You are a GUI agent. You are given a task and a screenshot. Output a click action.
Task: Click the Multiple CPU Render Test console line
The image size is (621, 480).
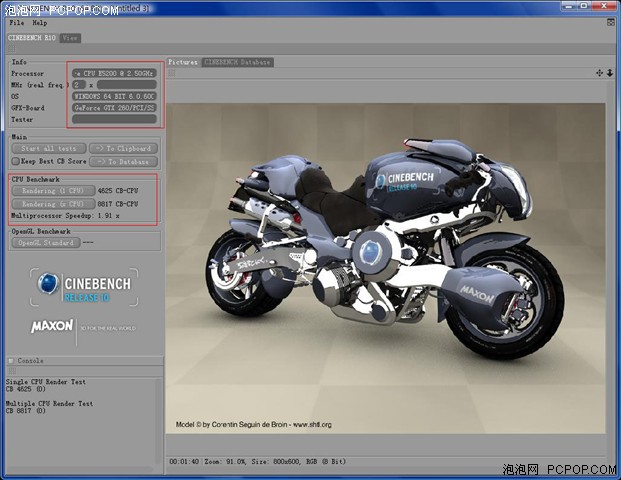pos(49,404)
